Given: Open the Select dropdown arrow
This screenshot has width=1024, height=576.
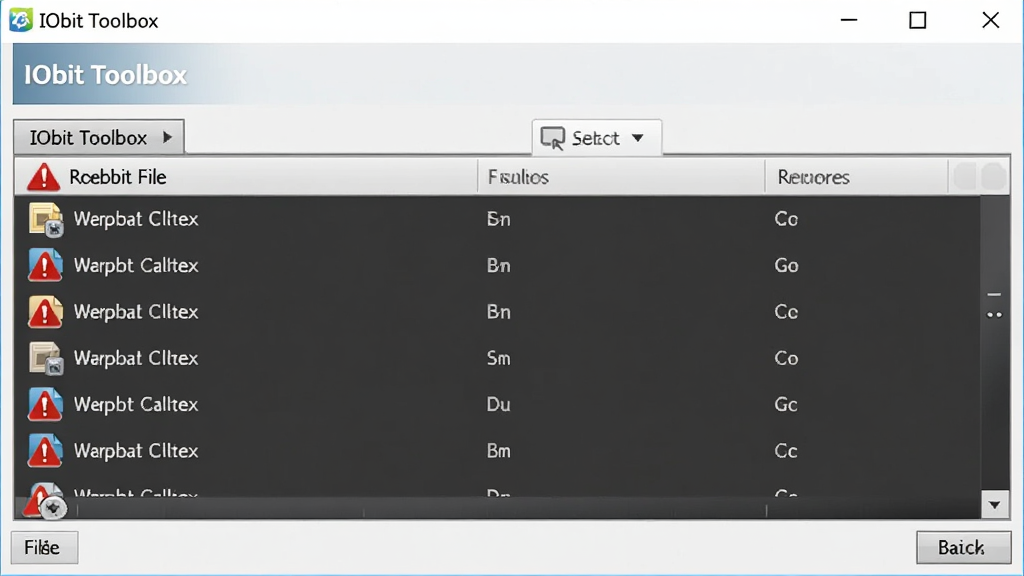Looking at the screenshot, I should [637, 138].
